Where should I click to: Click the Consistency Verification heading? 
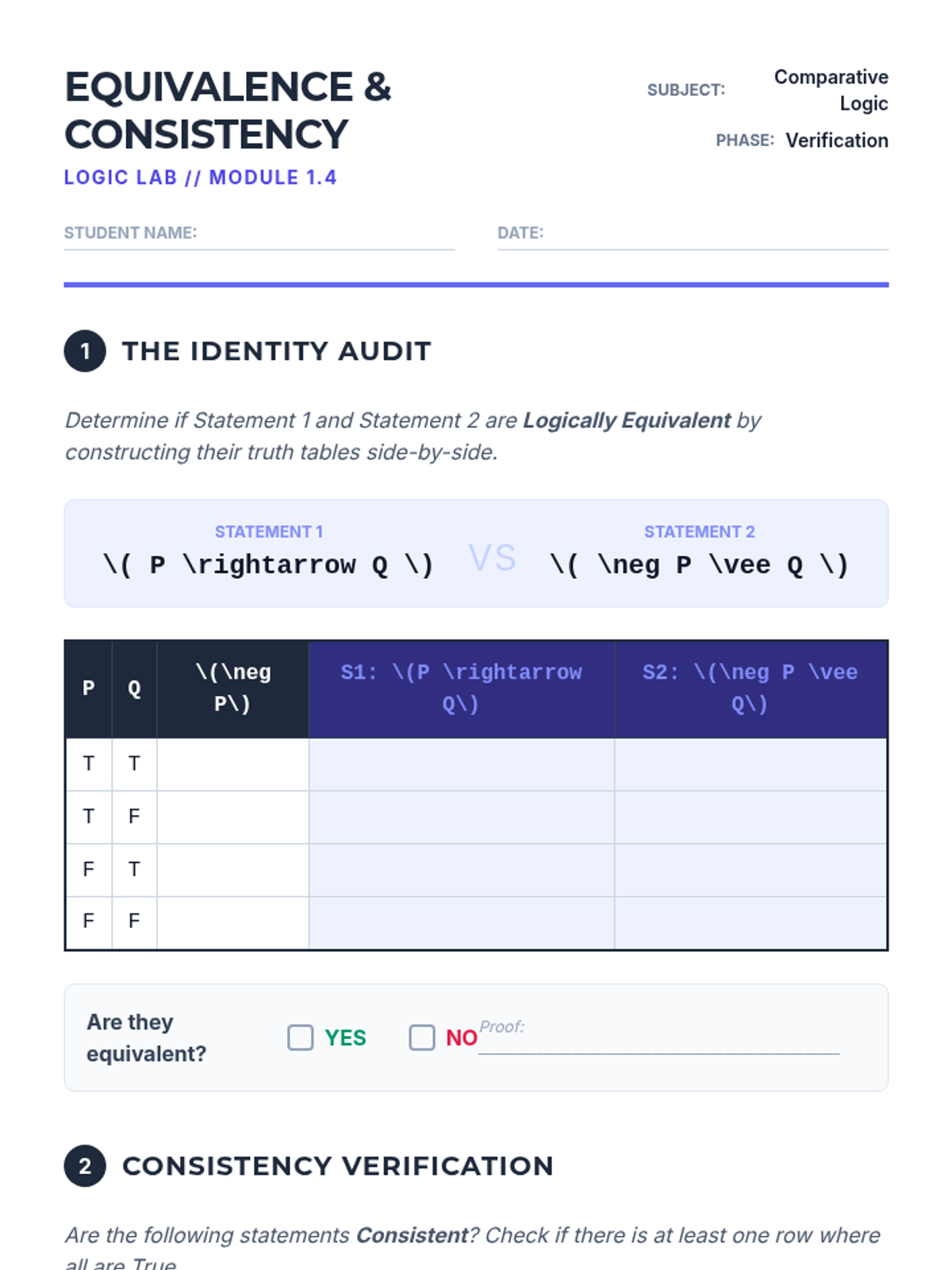(x=338, y=1166)
